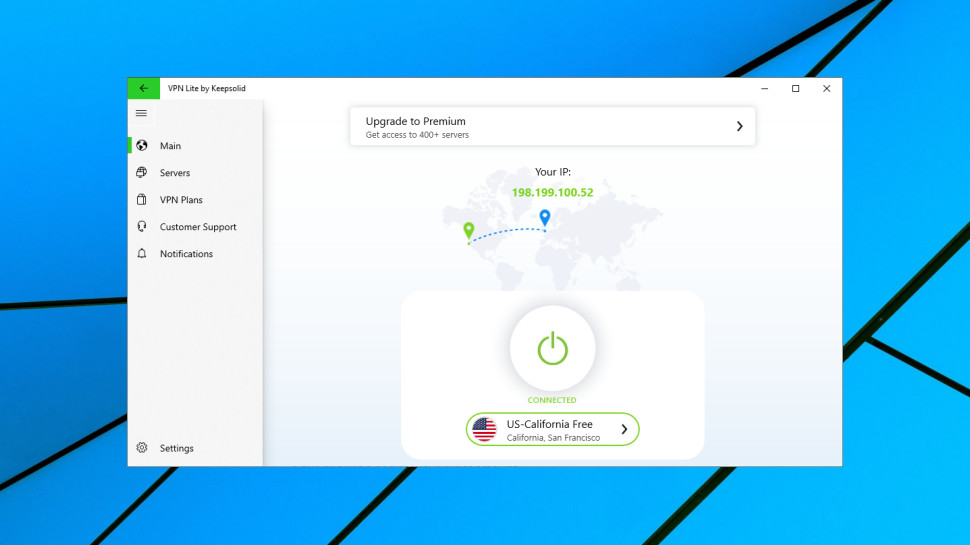Click 'California, San Francisco' subtitle

(x=553, y=438)
